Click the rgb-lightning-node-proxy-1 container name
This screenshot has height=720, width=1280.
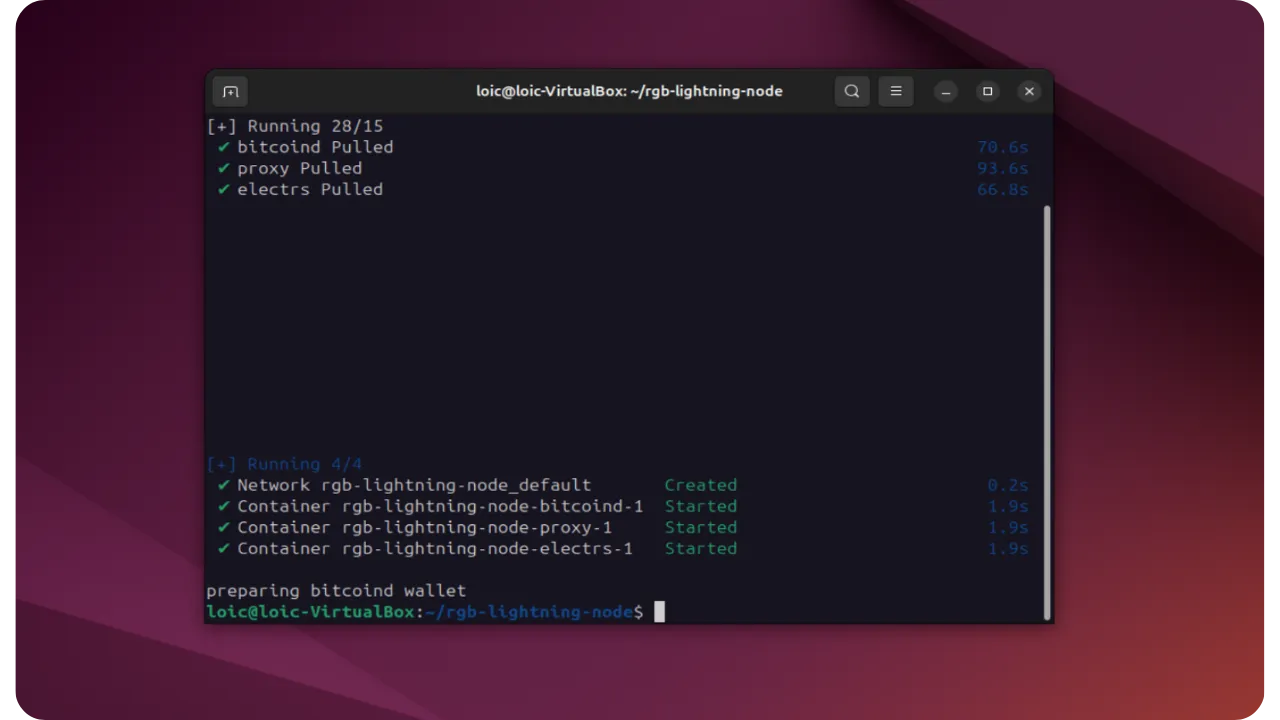click(476, 527)
